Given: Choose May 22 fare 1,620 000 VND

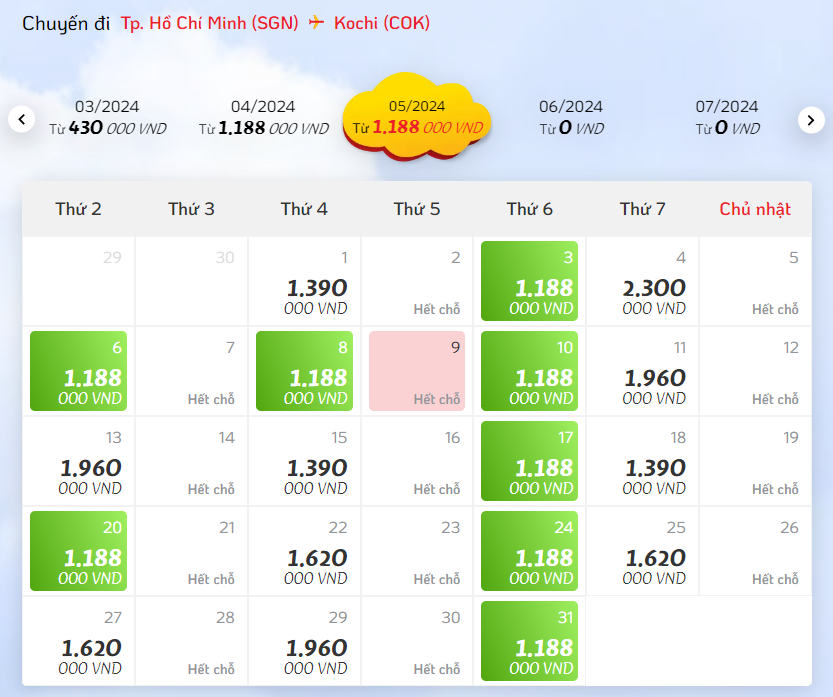Looking at the screenshot, I should click(304, 551).
